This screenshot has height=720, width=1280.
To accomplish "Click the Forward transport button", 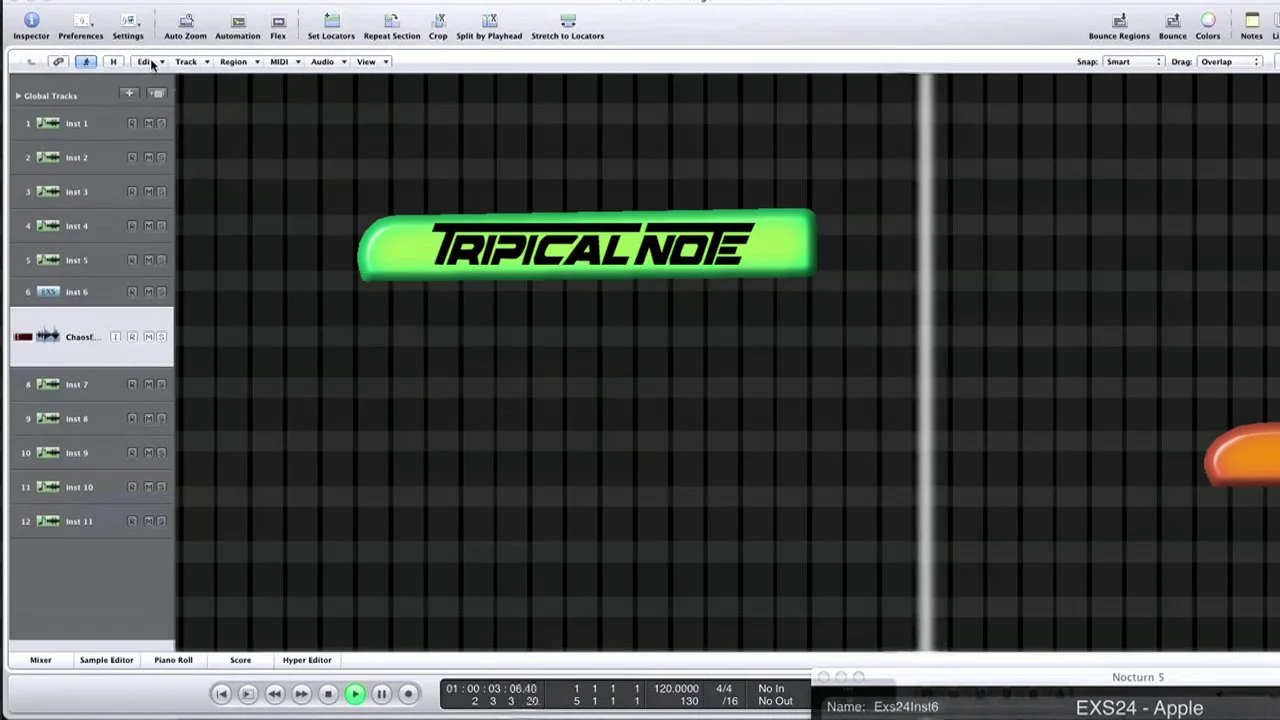I will (301, 694).
